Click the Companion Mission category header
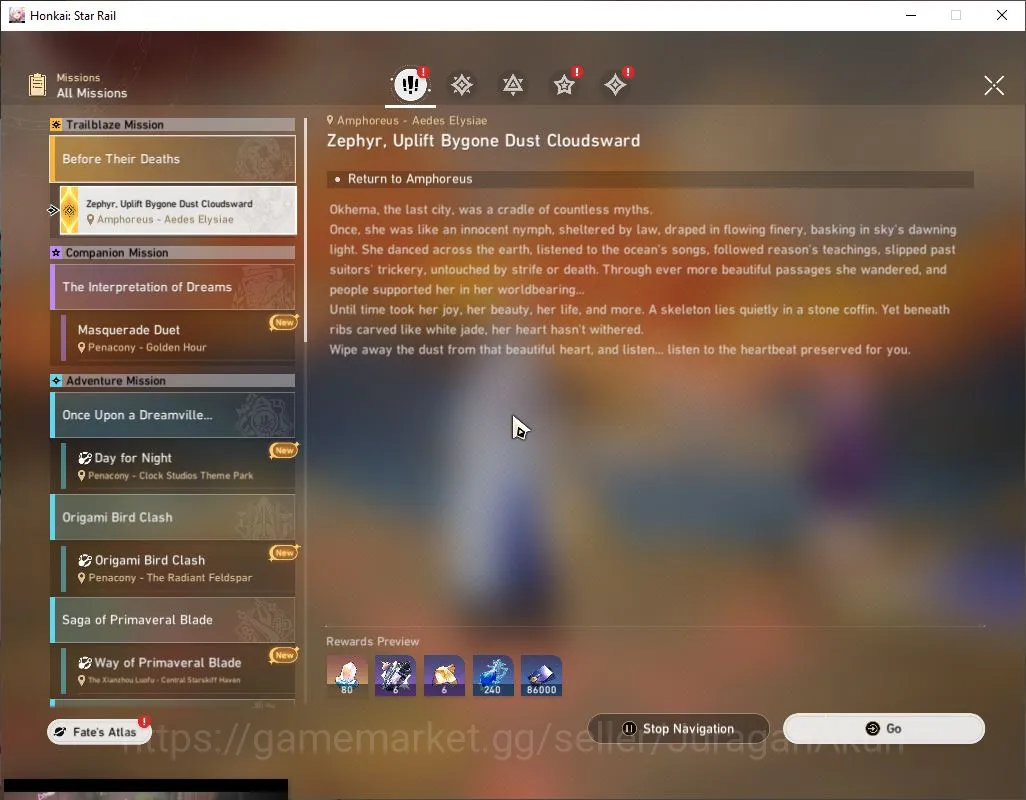The width and height of the screenshot is (1026, 800). coord(173,252)
